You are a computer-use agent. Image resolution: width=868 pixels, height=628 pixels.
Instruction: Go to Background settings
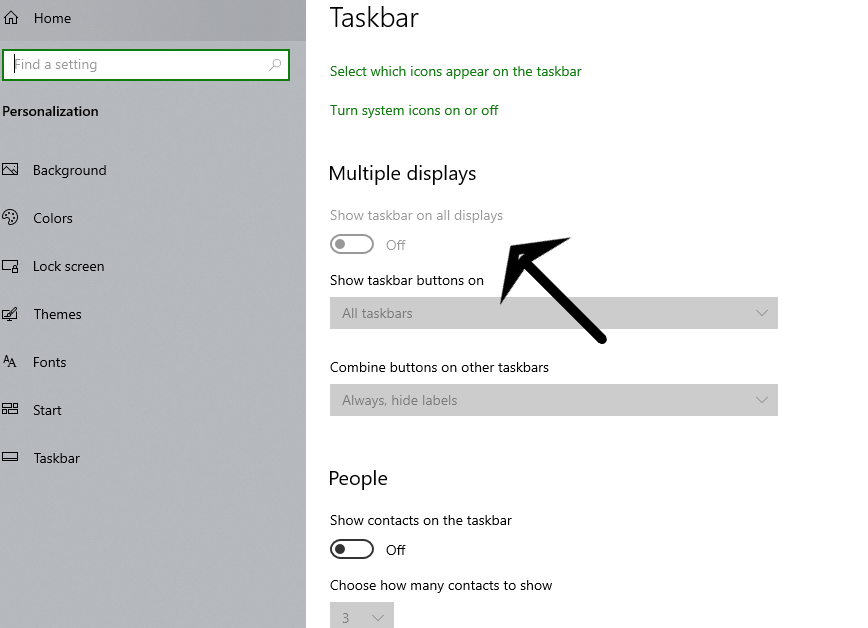69,170
